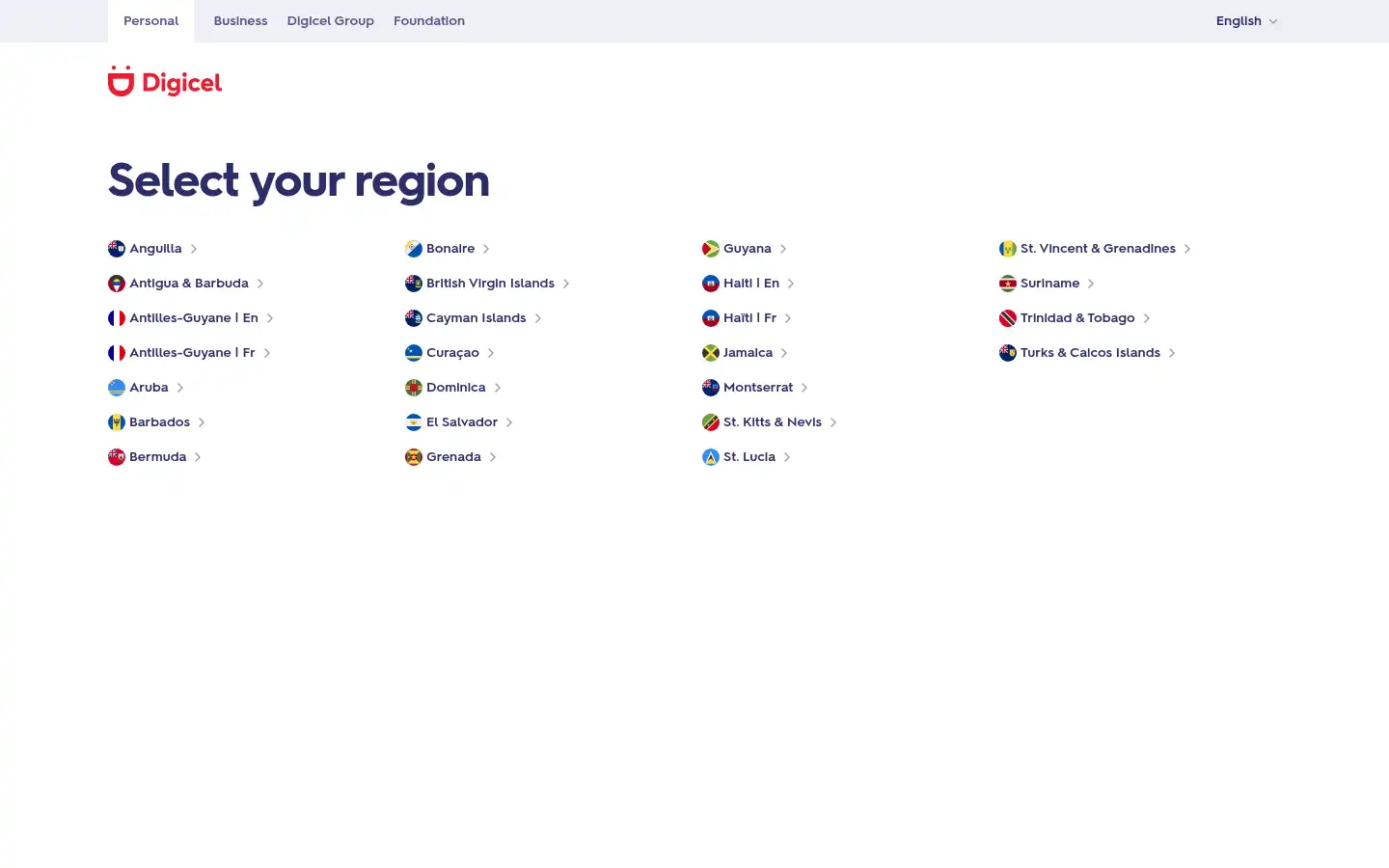Select the Jamaica region link
The width and height of the screenshot is (1389, 868).
pyautogui.click(x=746, y=353)
